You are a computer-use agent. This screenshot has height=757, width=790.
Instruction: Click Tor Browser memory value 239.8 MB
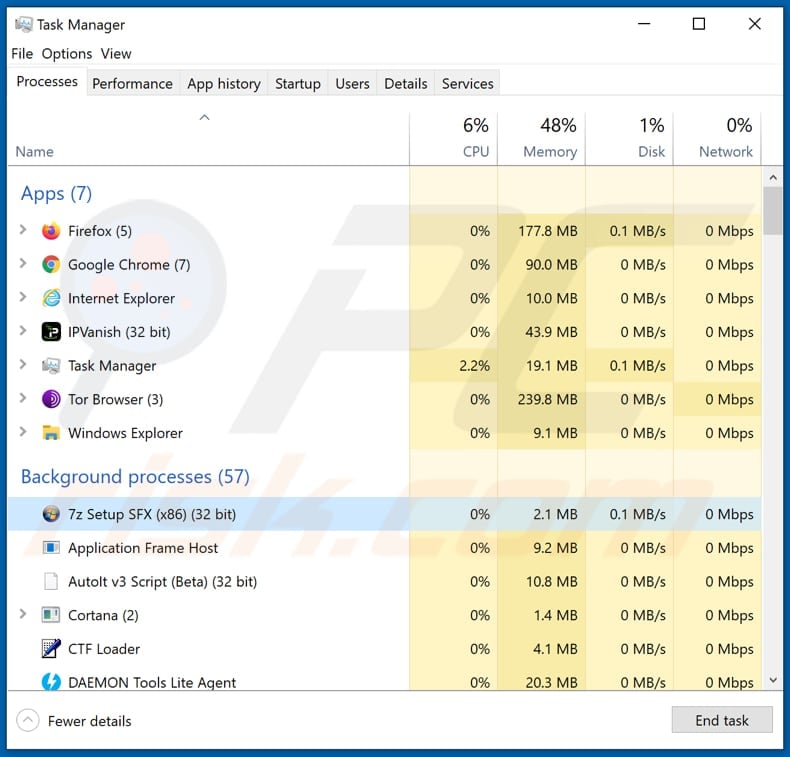point(548,399)
